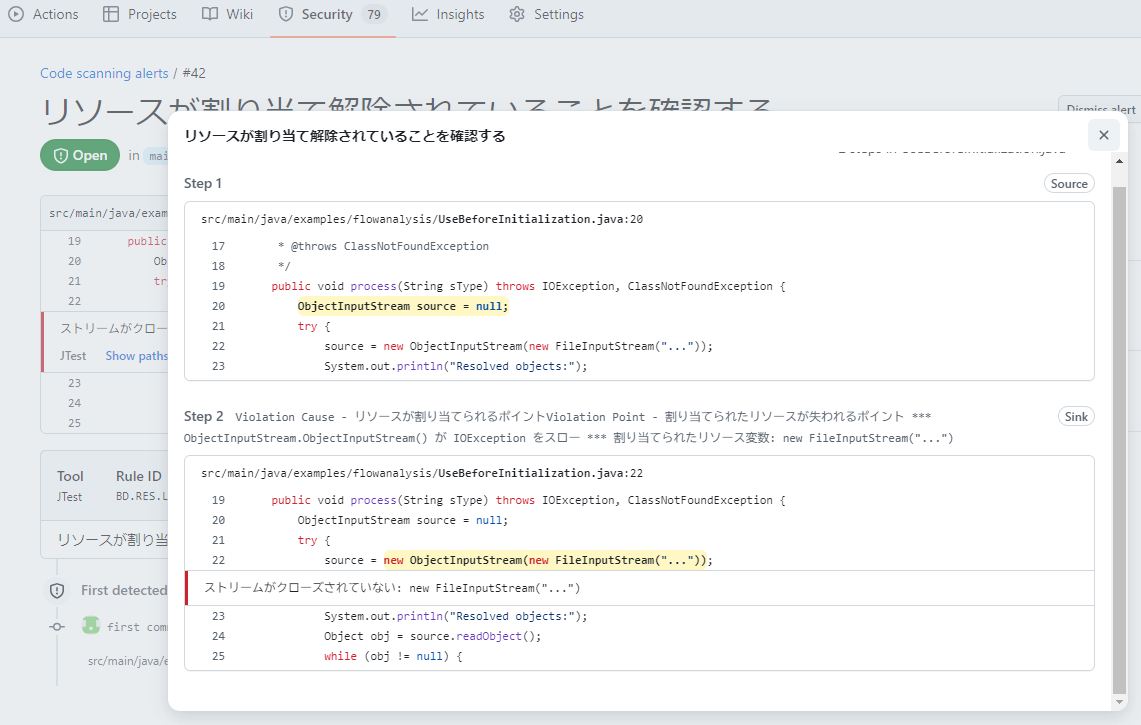The width and height of the screenshot is (1141, 725).
Task: Open the Dismiss alert dropdown
Action: tap(1100, 109)
